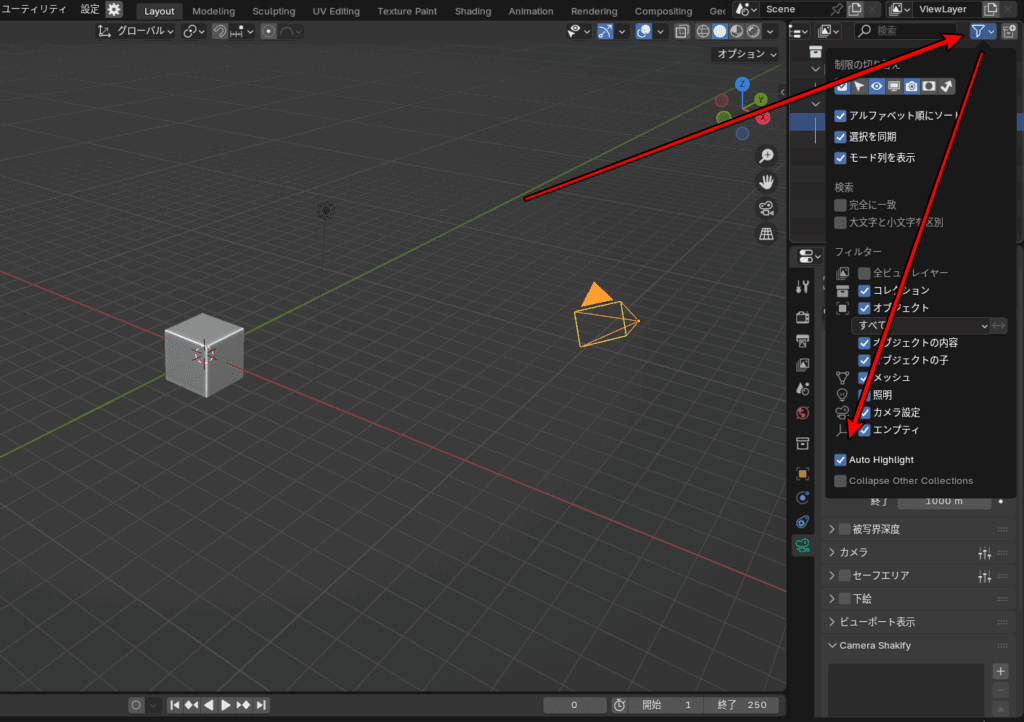Toggle camera view with the camera gizmo

[766, 208]
